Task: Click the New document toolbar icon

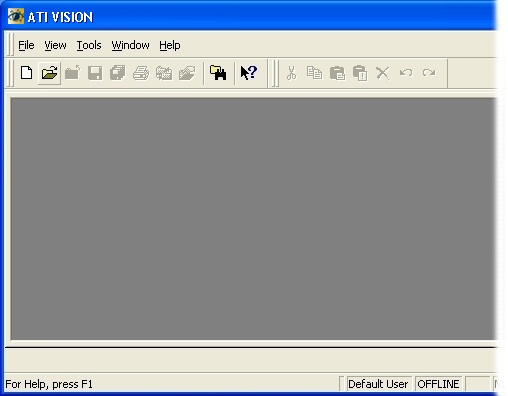Action: point(26,73)
